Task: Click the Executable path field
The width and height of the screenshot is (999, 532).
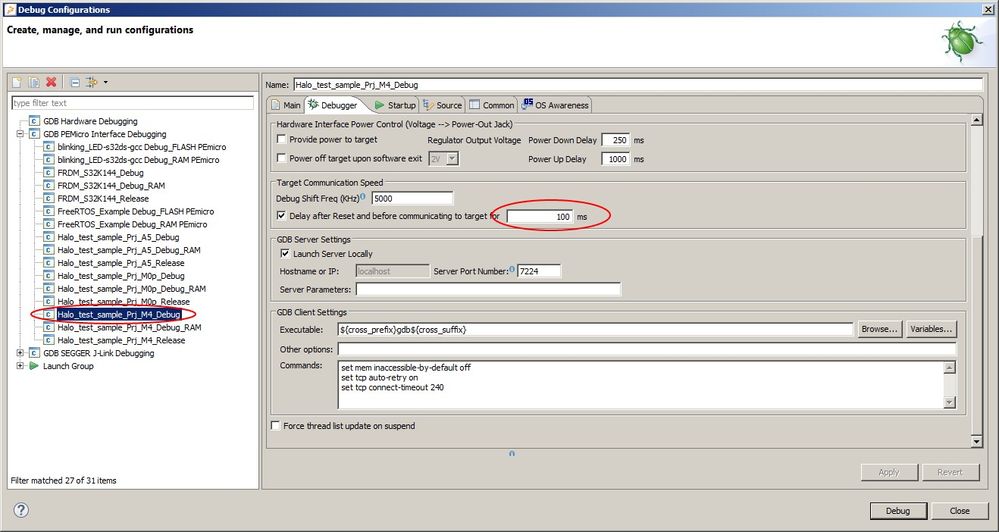Action: click(595, 329)
